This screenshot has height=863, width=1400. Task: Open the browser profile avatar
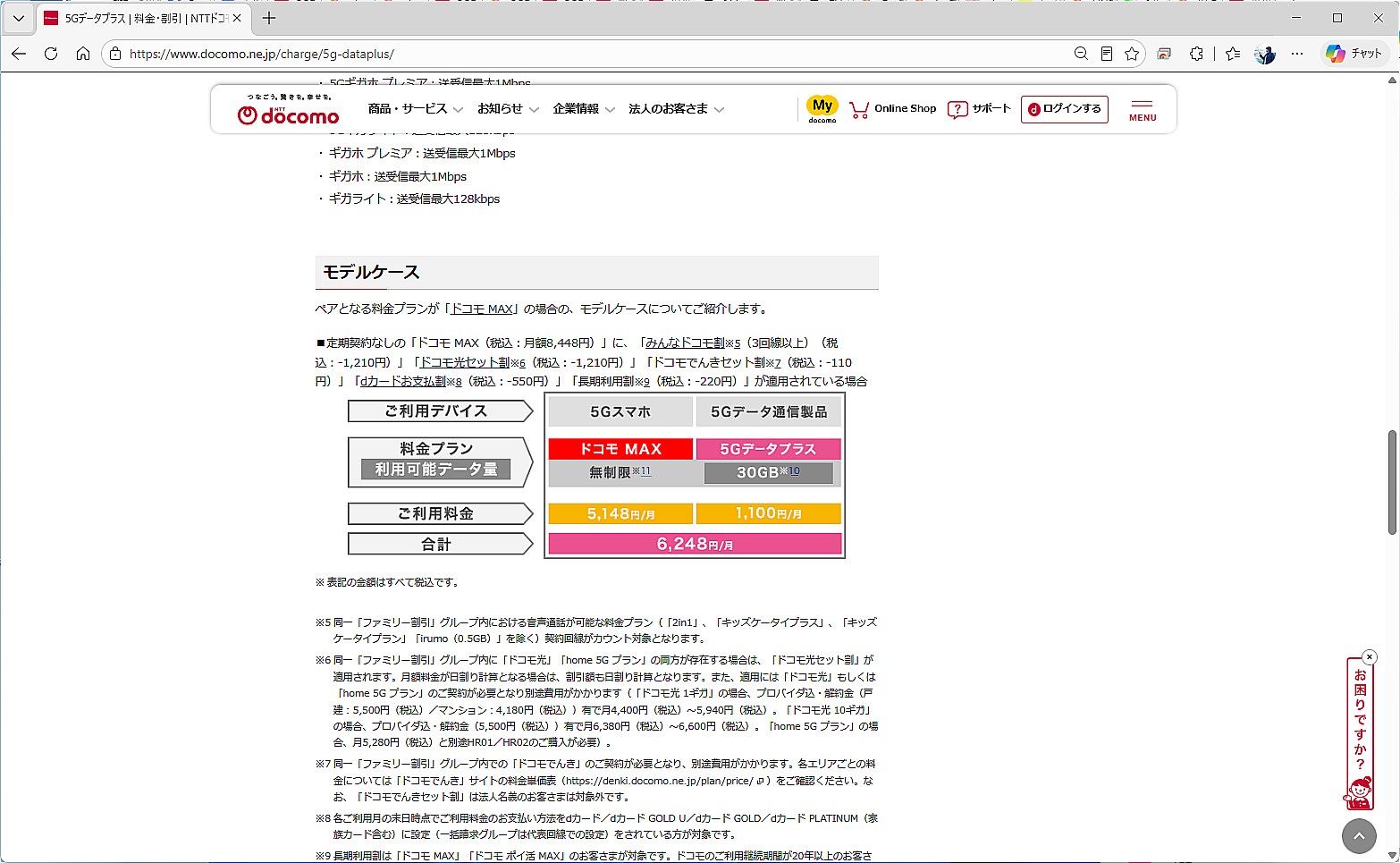pos(1265,54)
